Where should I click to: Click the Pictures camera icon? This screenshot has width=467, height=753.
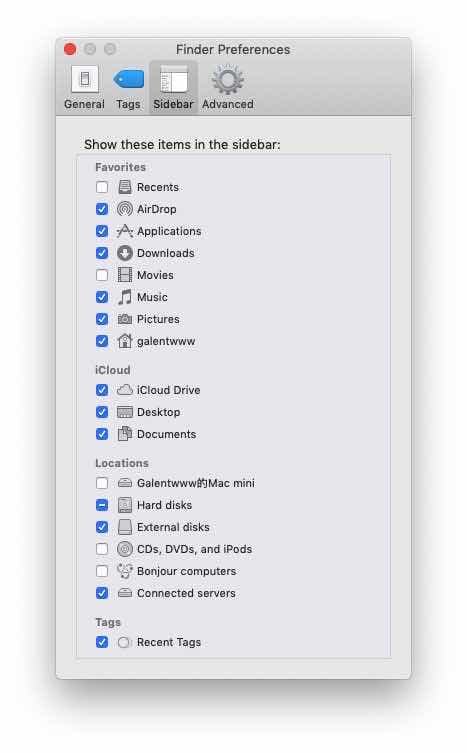pos(125,319)
